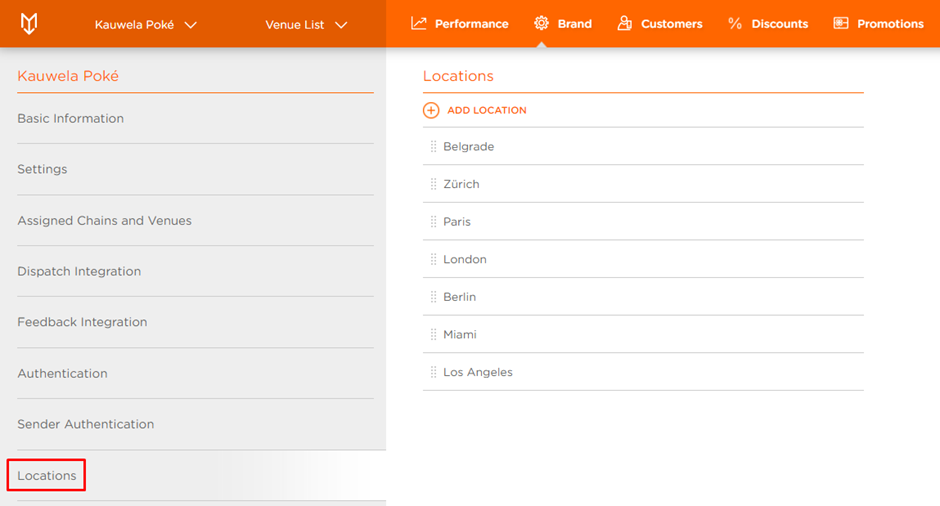940x506 pixels.
Task: Open Settings in the sidebar
Action: (x=195, y=169)
